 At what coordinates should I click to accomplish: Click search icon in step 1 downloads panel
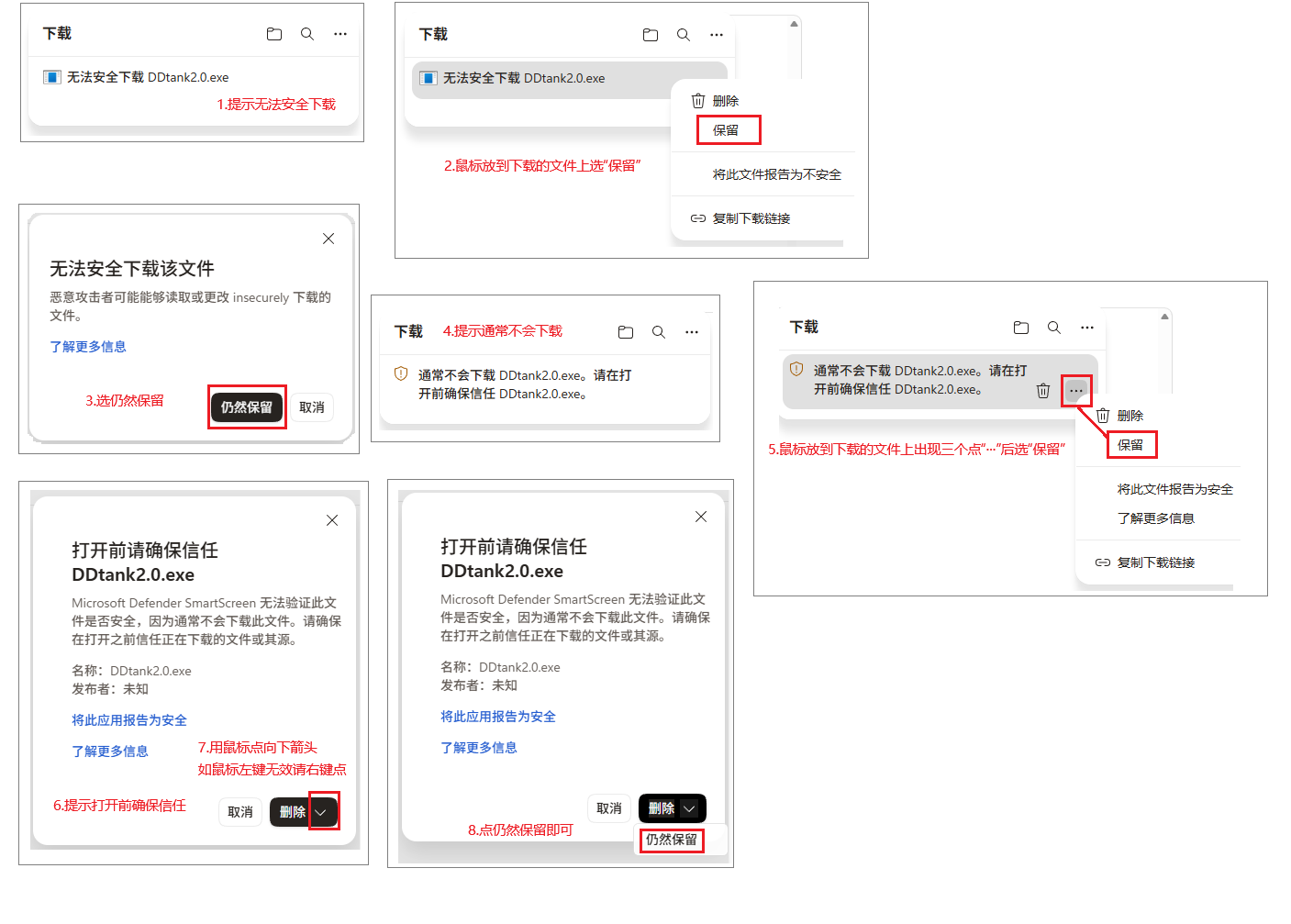tap(307, 34)
